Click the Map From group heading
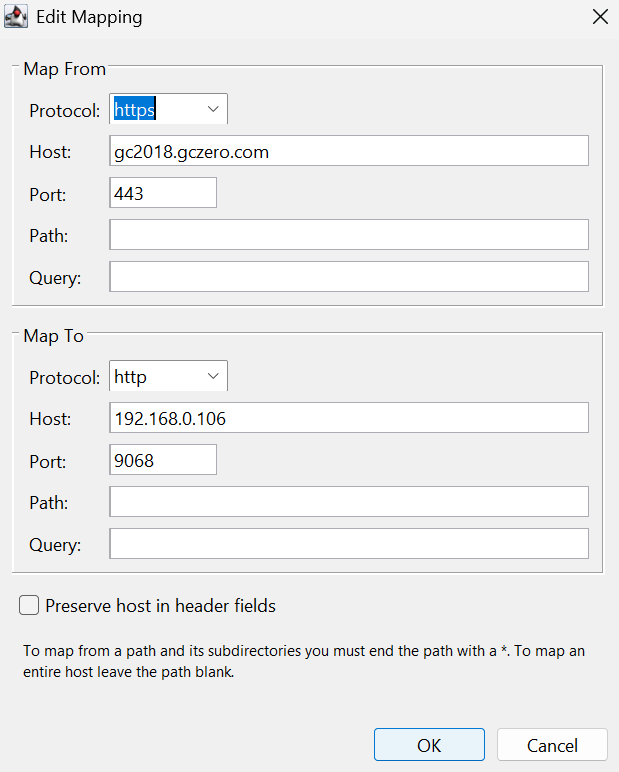The image size is (619, 772). [64, 69]
